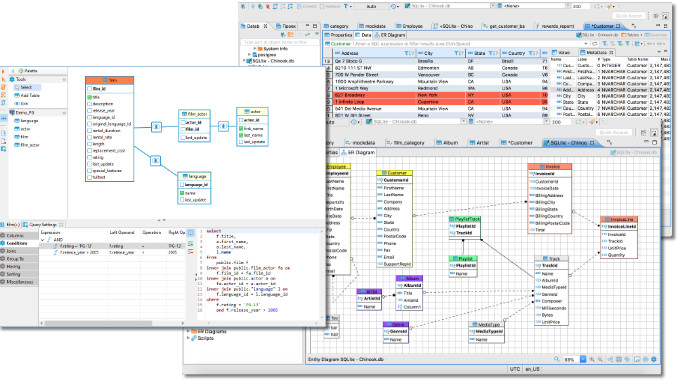Image resolution: width=678 pixels, height=381 pixels.
Task: Collapse the AND condition tree node
Action: click(42, 240)
